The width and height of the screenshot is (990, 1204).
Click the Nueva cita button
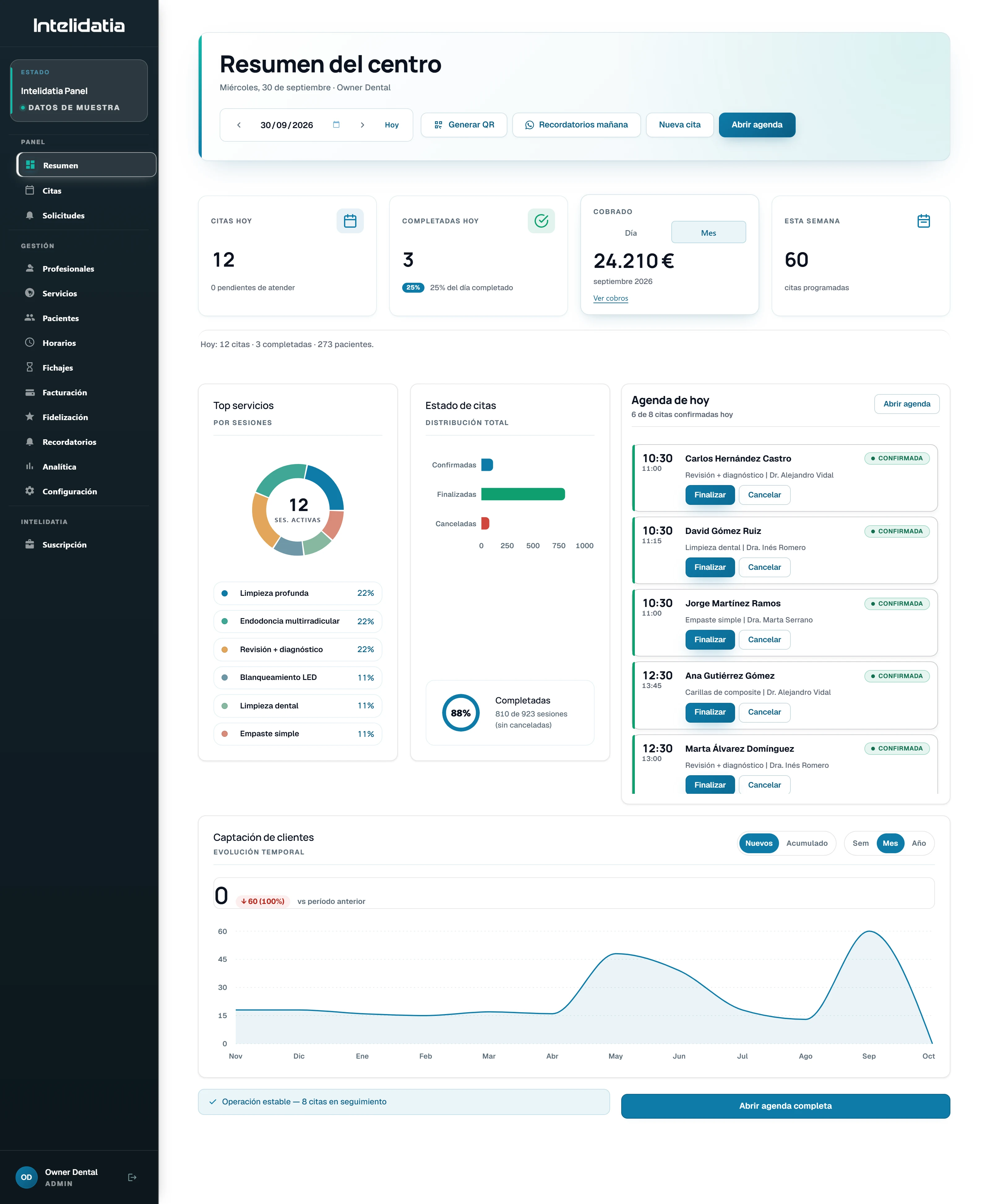(680, 125)
